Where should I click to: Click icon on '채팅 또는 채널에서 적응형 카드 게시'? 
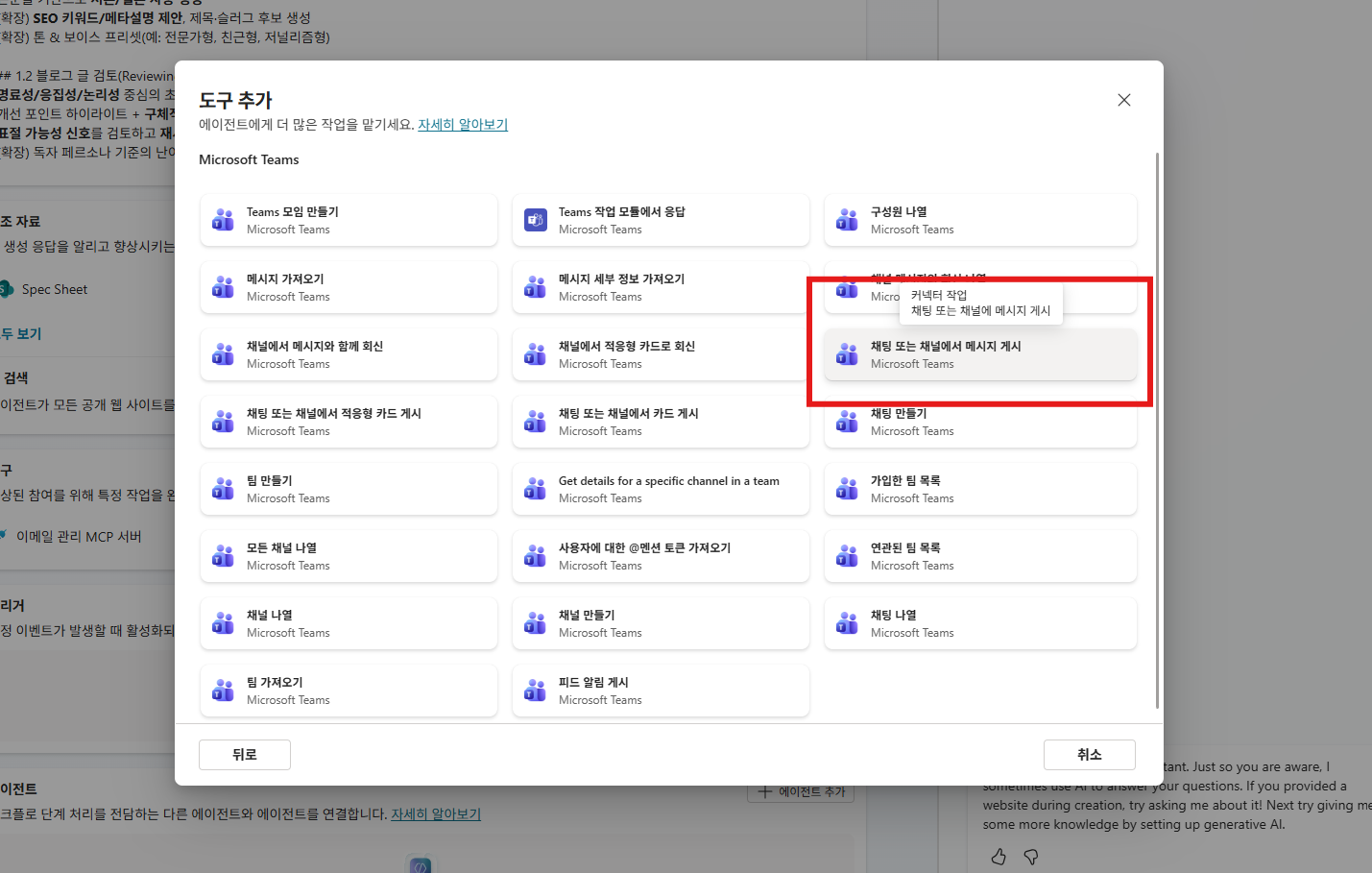pyautogui.click(x=223, y=422)
